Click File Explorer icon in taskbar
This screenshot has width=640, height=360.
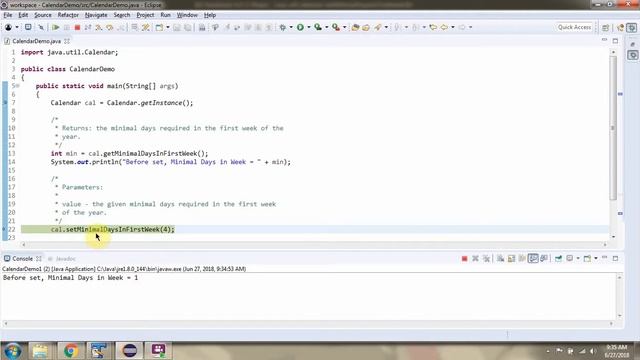[x=40, y=351]
